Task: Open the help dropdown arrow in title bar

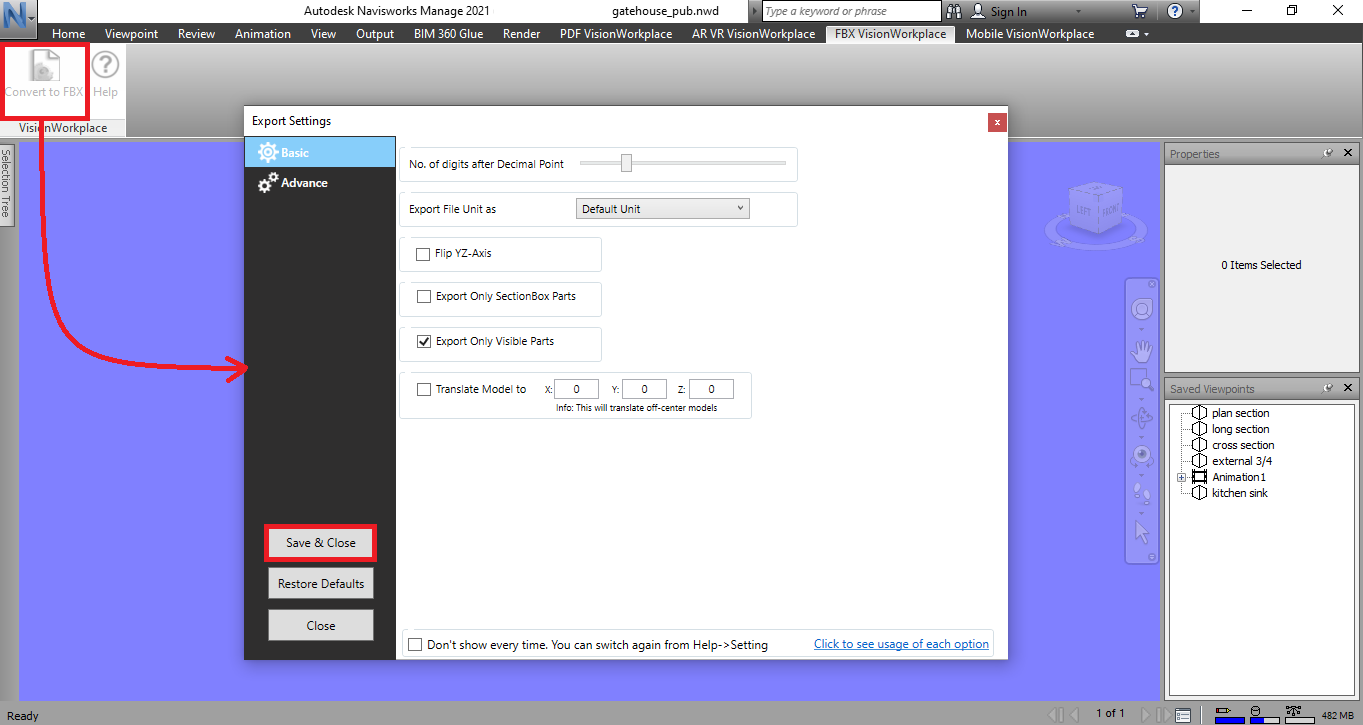Action: [1192, 12]
